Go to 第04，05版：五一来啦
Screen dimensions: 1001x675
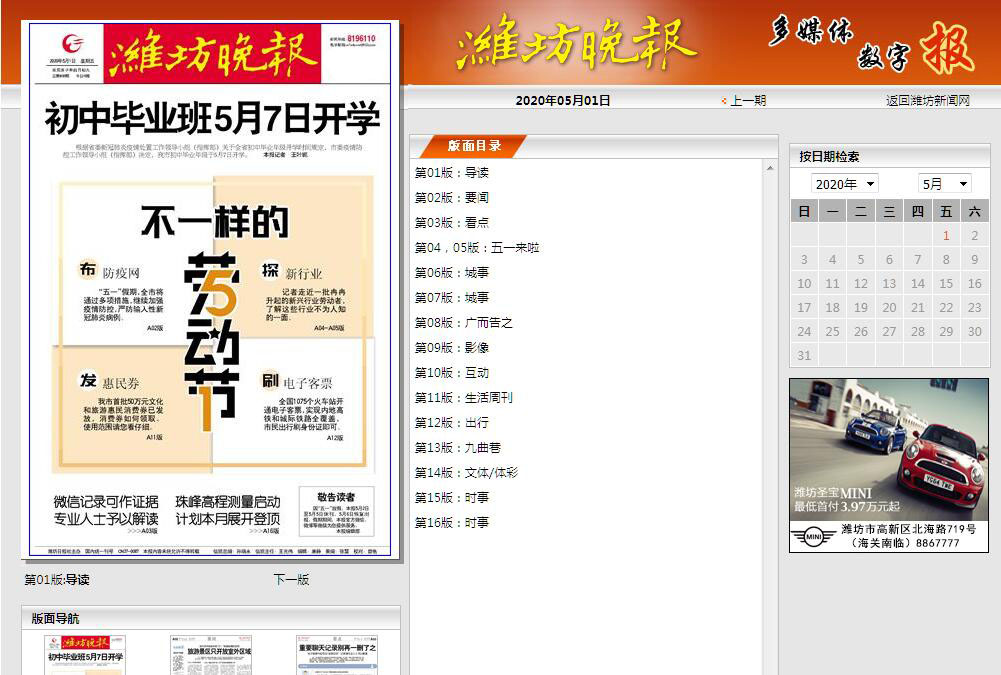pyautogui.click(x=477, y=248)
